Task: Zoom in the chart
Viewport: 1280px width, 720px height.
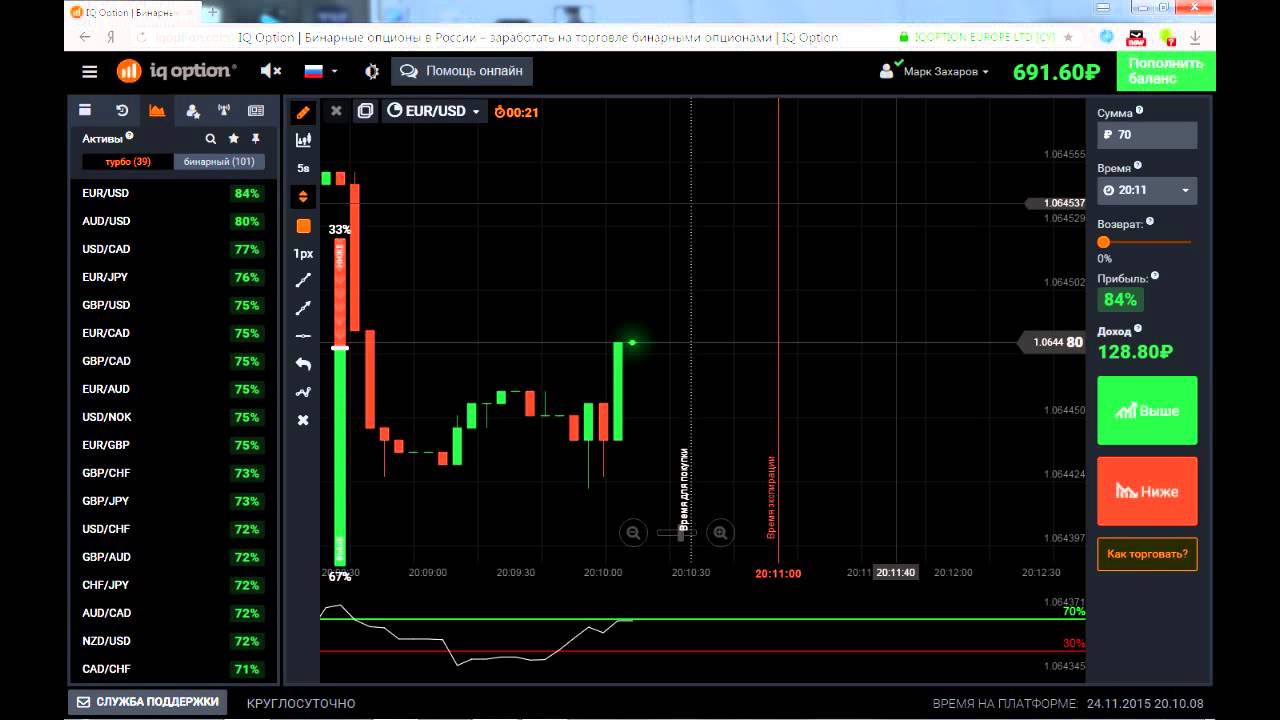Action: pyautogui.click(x=720, y=533)
